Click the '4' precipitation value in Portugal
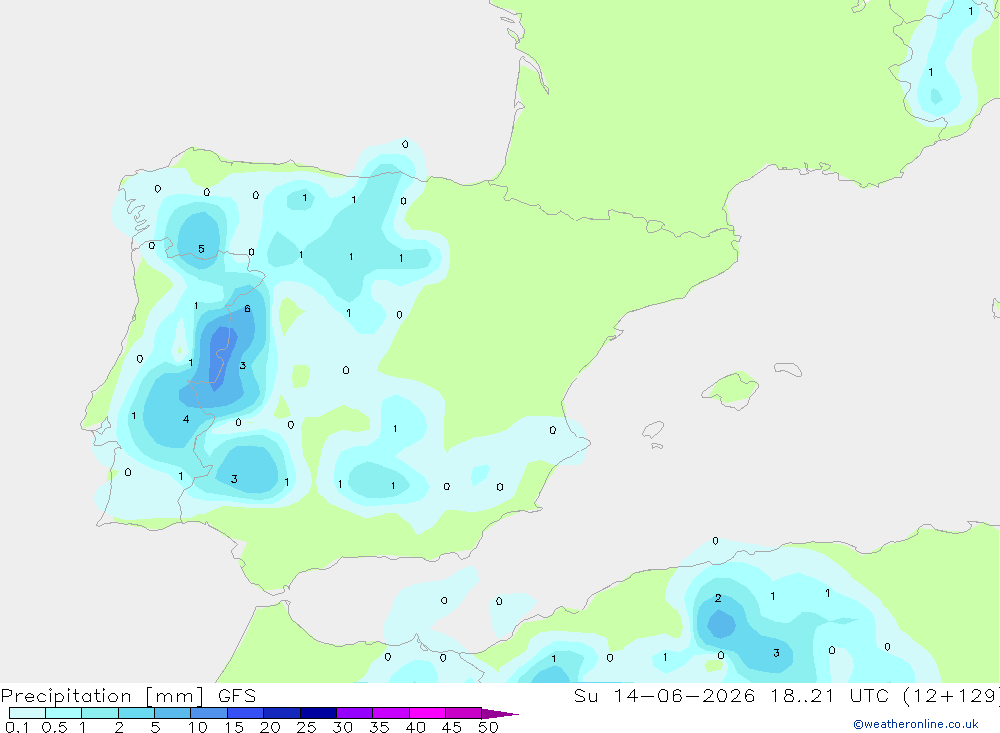The height and width of the screenshot is (733, 1000). coord(186,419)
